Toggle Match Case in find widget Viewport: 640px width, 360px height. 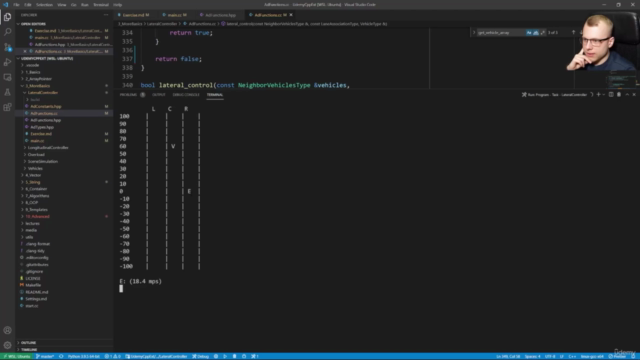[529, 32]
